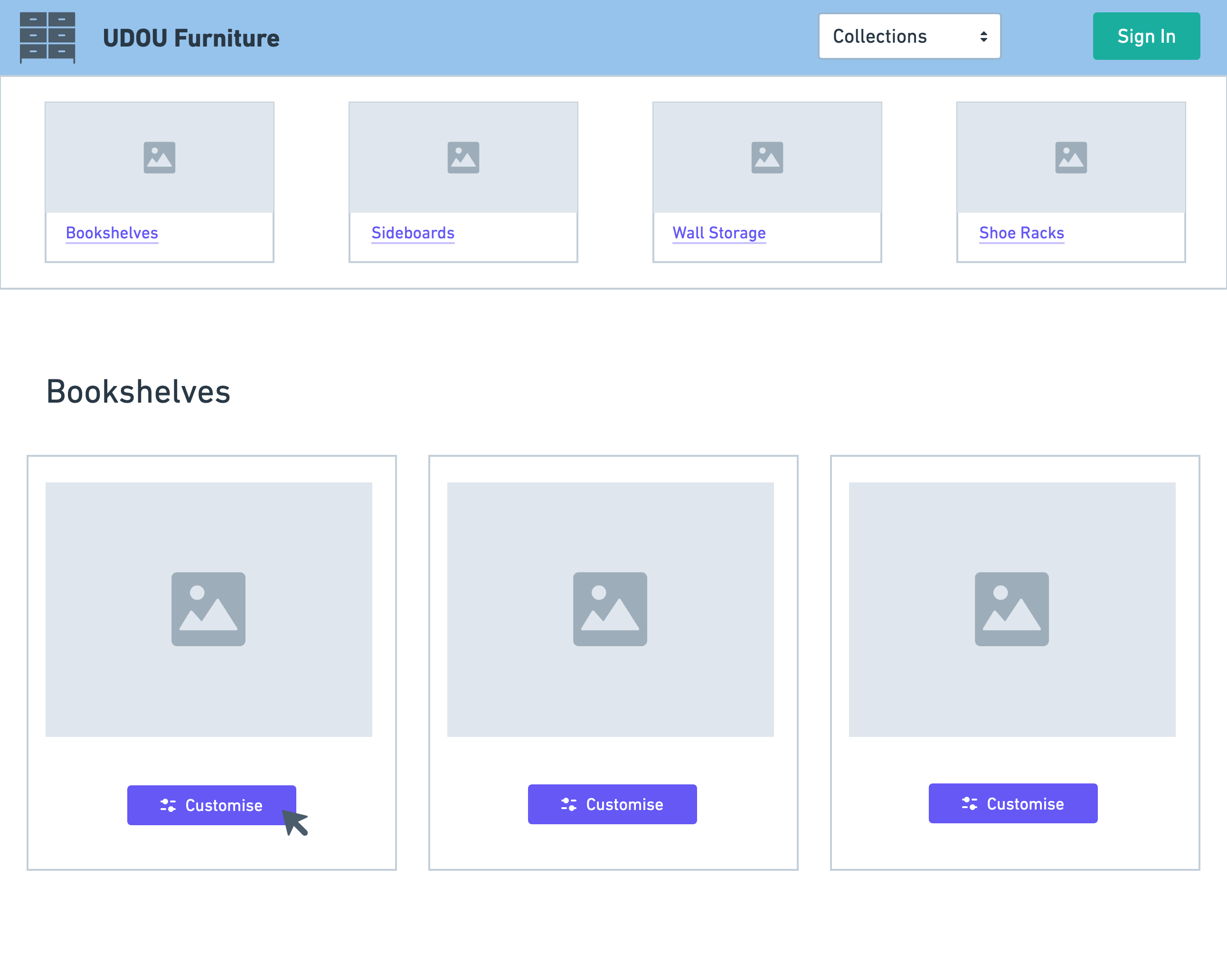Click the second bookshelf product image icon
This screenshot has height=980, width=1227.
610,609
